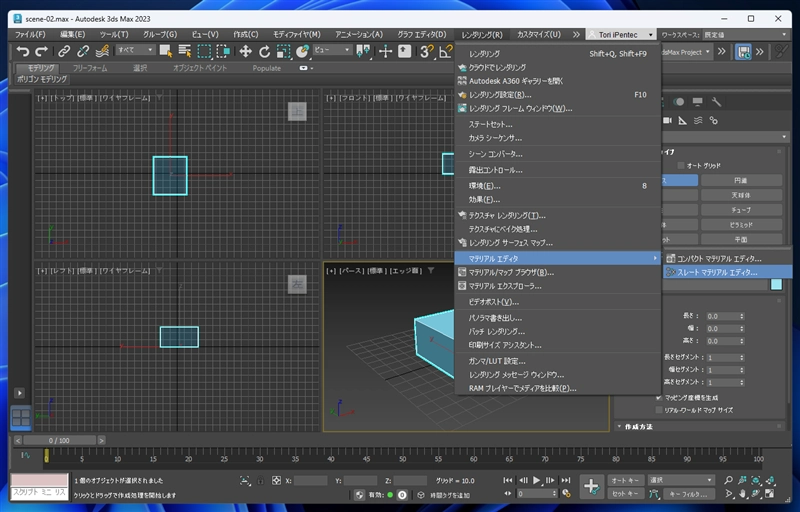Open reference coordinate 'ビュー' dropdown
The height and width of the screenshot is (512, 800).
tap(332, 50)
